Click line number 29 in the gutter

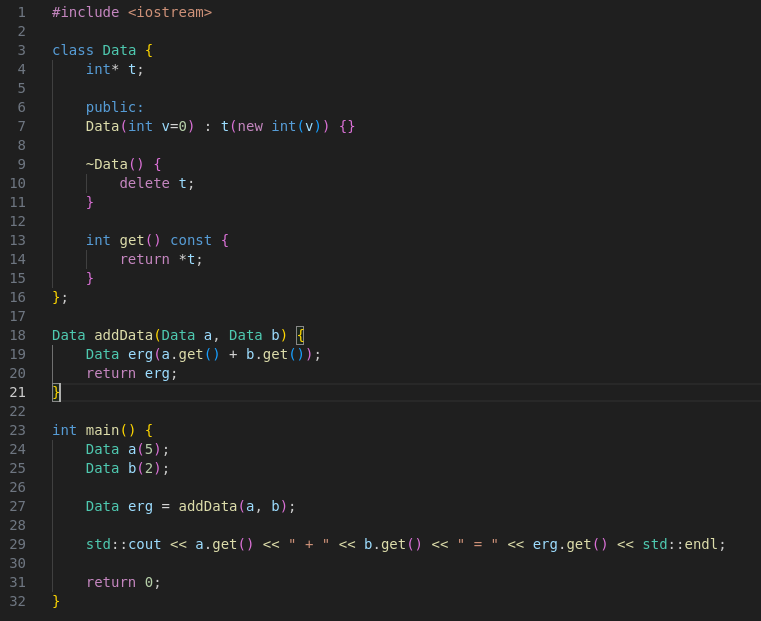[x=17, y=544]
